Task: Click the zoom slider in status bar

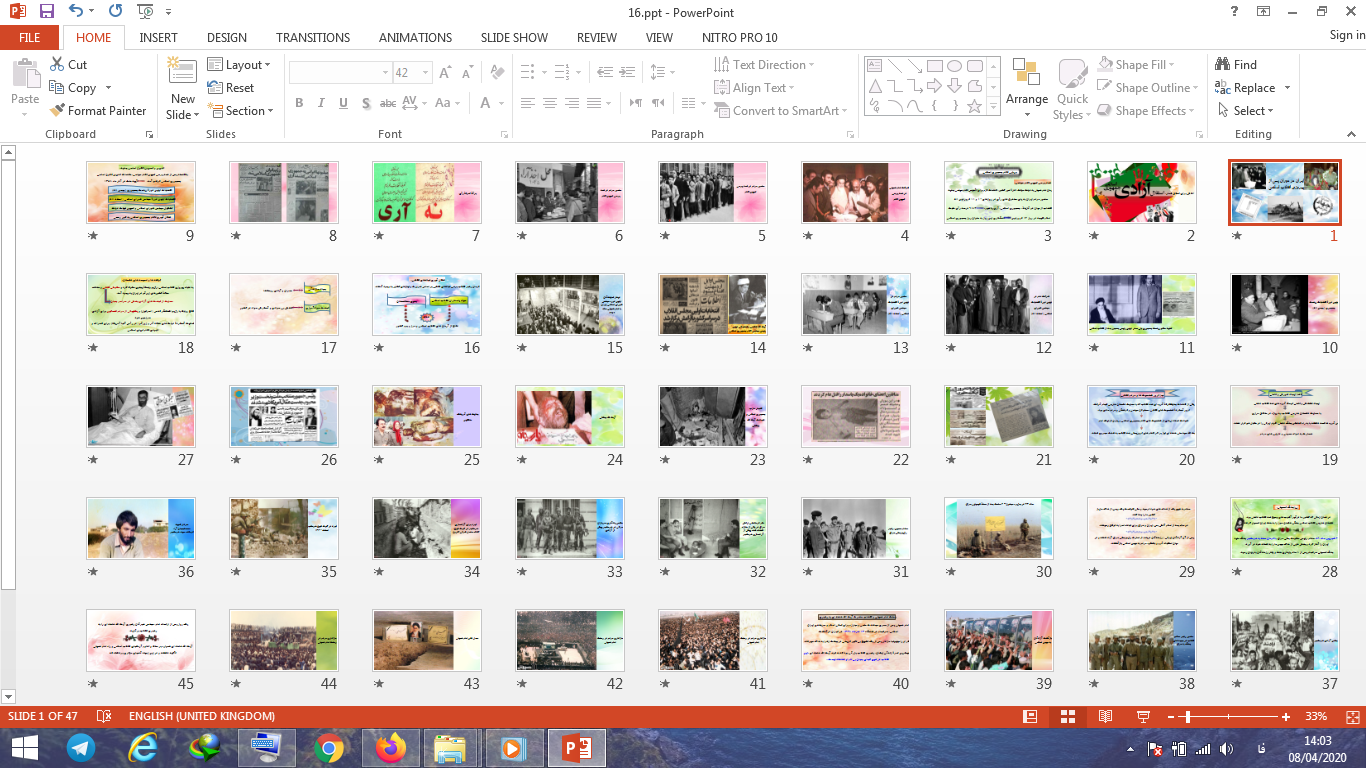Action: tap(1186, 717)
